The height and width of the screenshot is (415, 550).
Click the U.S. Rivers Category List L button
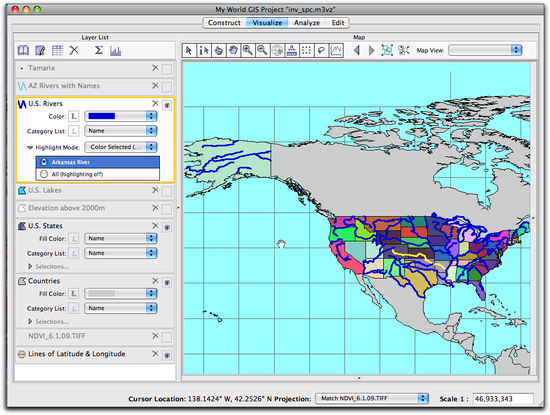coord(74,131)
